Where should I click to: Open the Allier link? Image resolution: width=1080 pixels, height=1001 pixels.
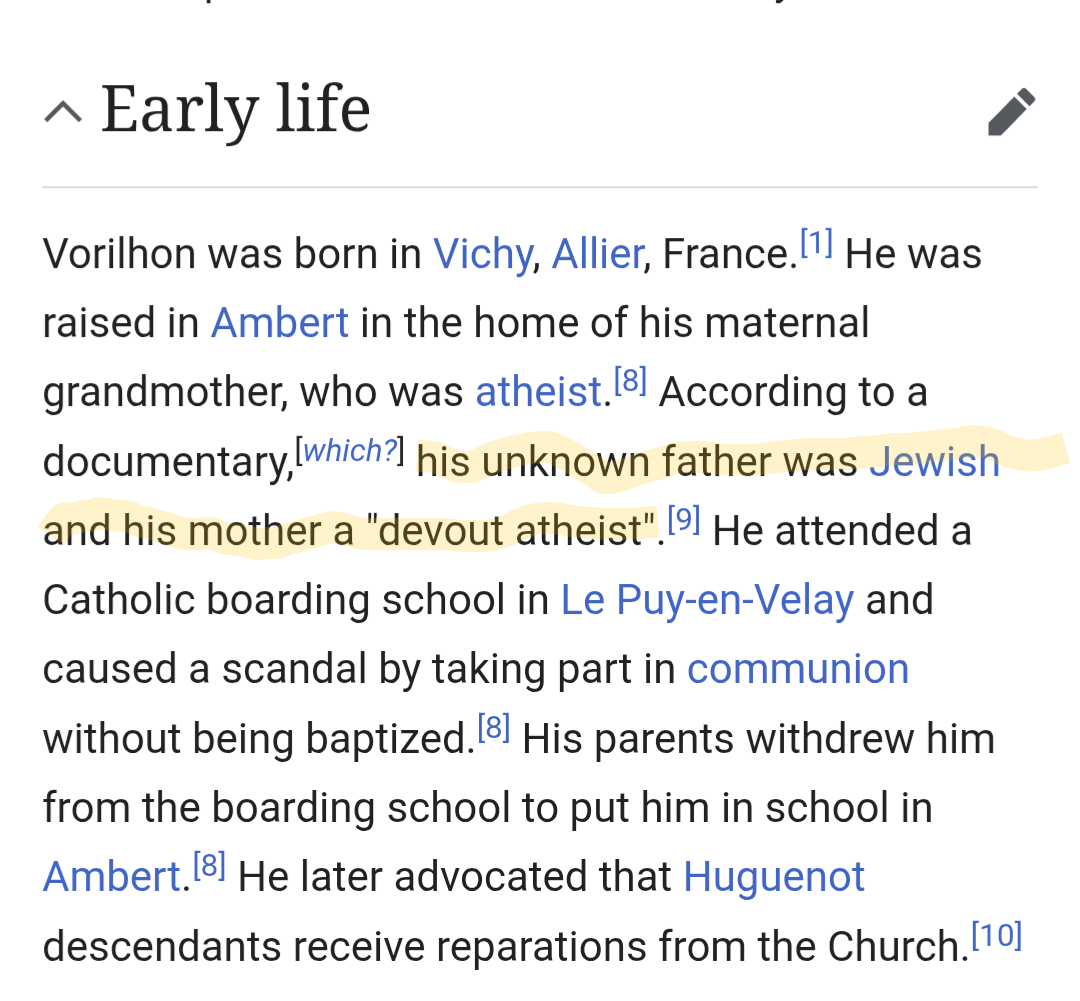tap(597, 254)
